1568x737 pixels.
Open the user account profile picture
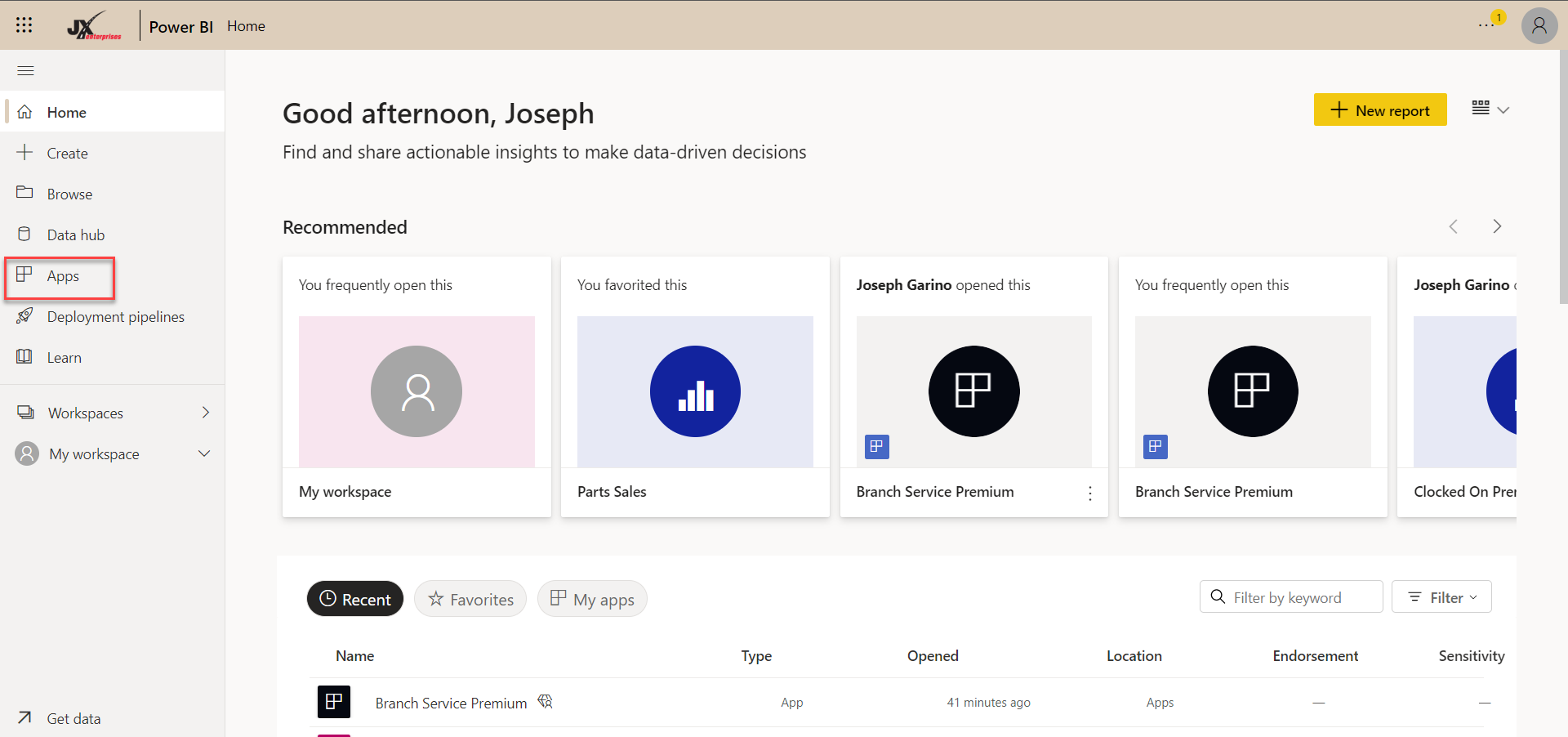[x=1539, y=25]
